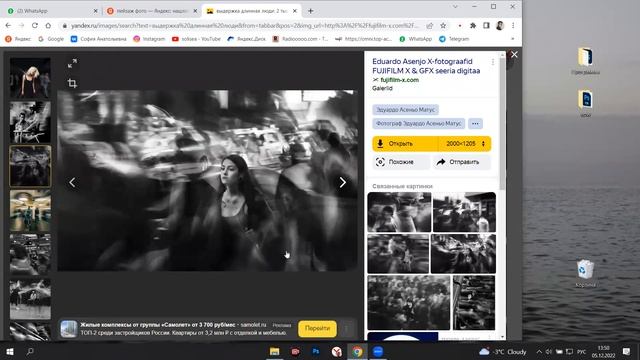Screen dimensions: 640x360
Task: Click the yandex.ru address bar
Action: (x=245, y=26)
